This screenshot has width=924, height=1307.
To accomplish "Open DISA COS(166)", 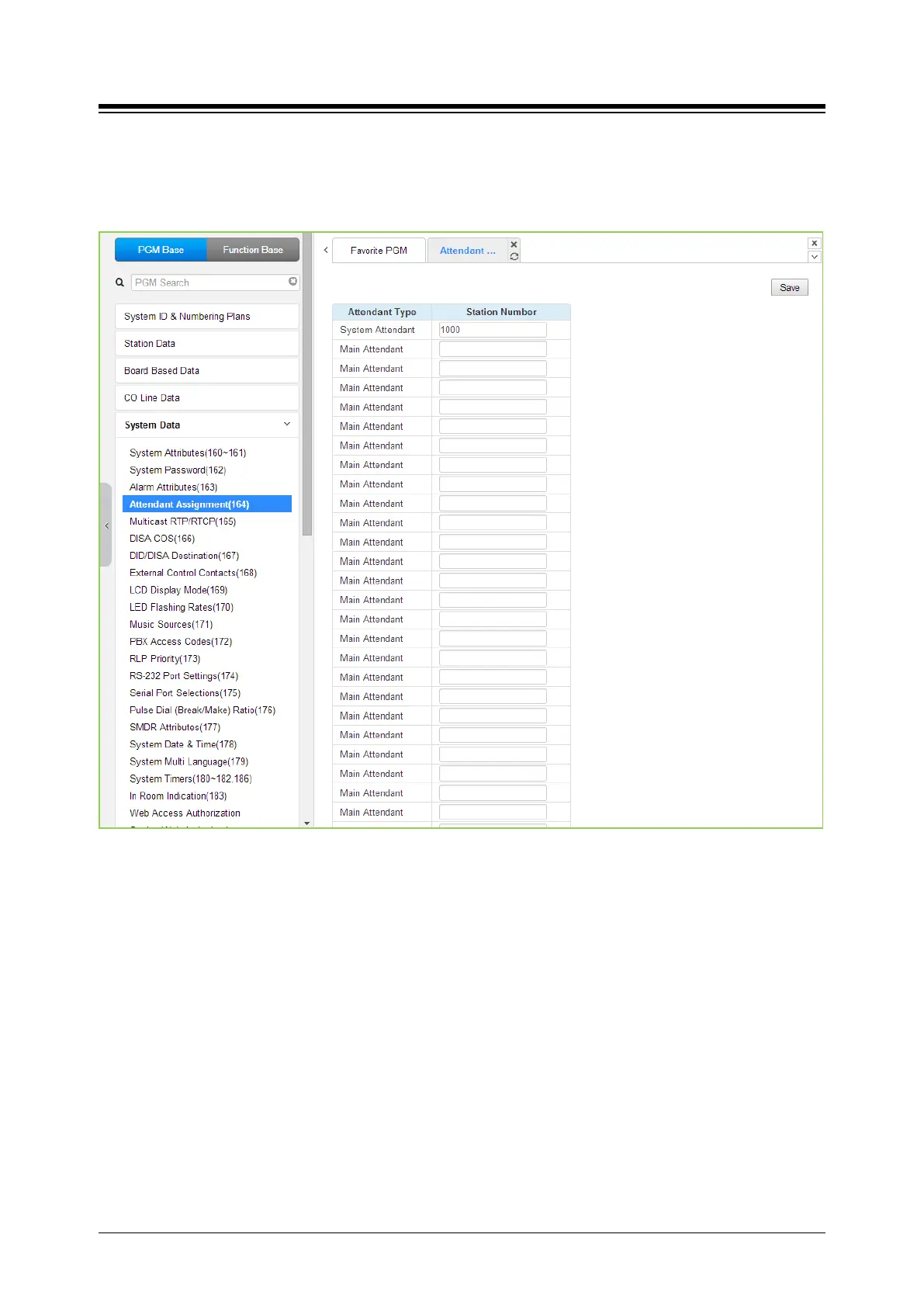I will click(x=162, y=539).
